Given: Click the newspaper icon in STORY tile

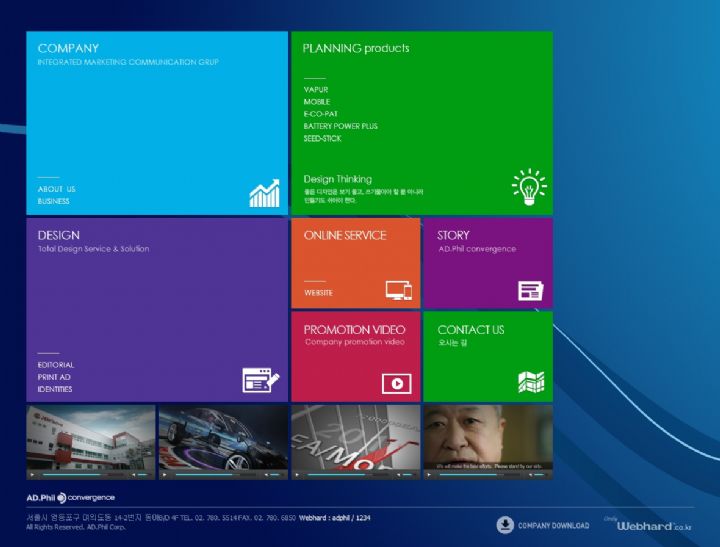Looking at the screenshot, I should (531, 291).
